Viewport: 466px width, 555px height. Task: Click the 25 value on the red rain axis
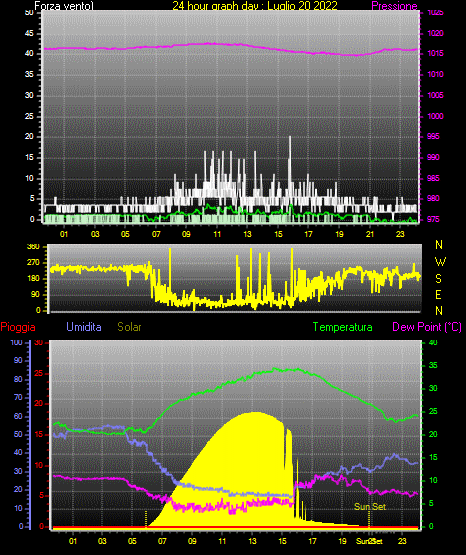click(39, 373)
